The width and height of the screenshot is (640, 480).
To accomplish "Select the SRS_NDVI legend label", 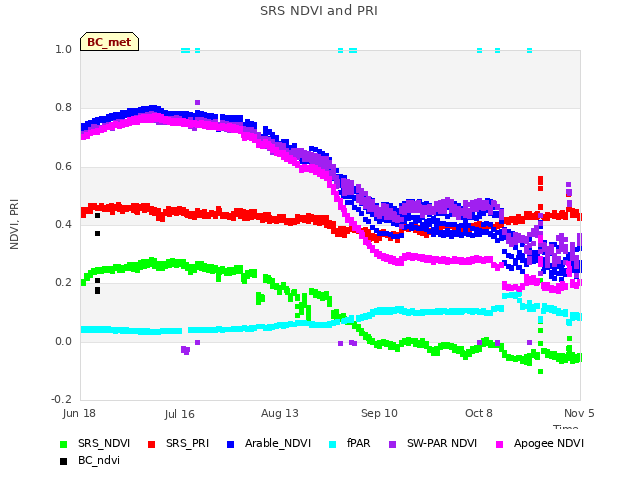I will click(104, 444).
